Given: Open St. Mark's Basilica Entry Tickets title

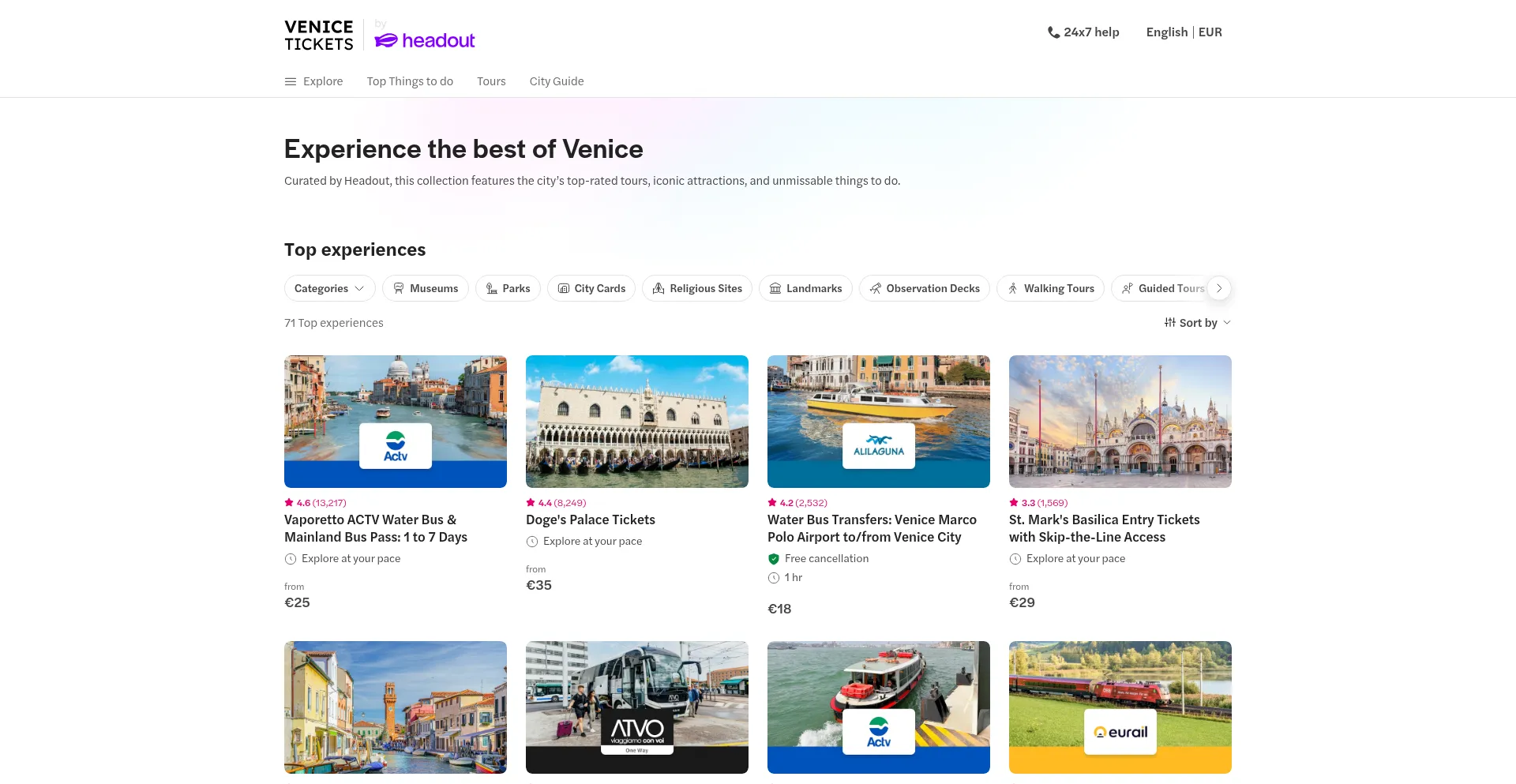Looking at the screenshot, I should pyautogui.click(x=1104, y=528).
